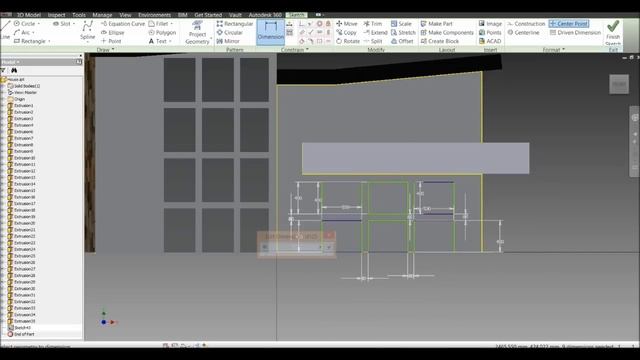Open the Slot tool dropdown arrow
Screen dimensions: 640x360
73,24
